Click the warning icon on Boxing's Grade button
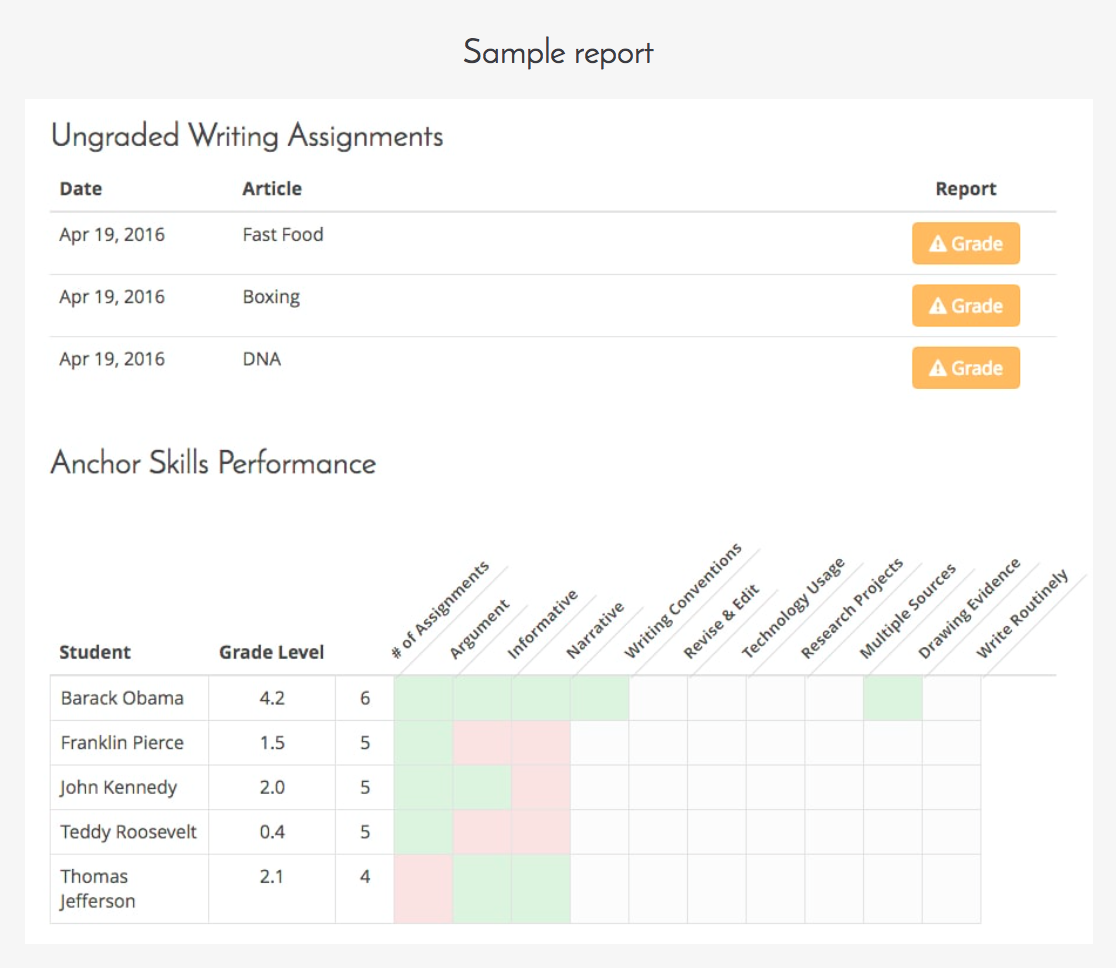 937,306
